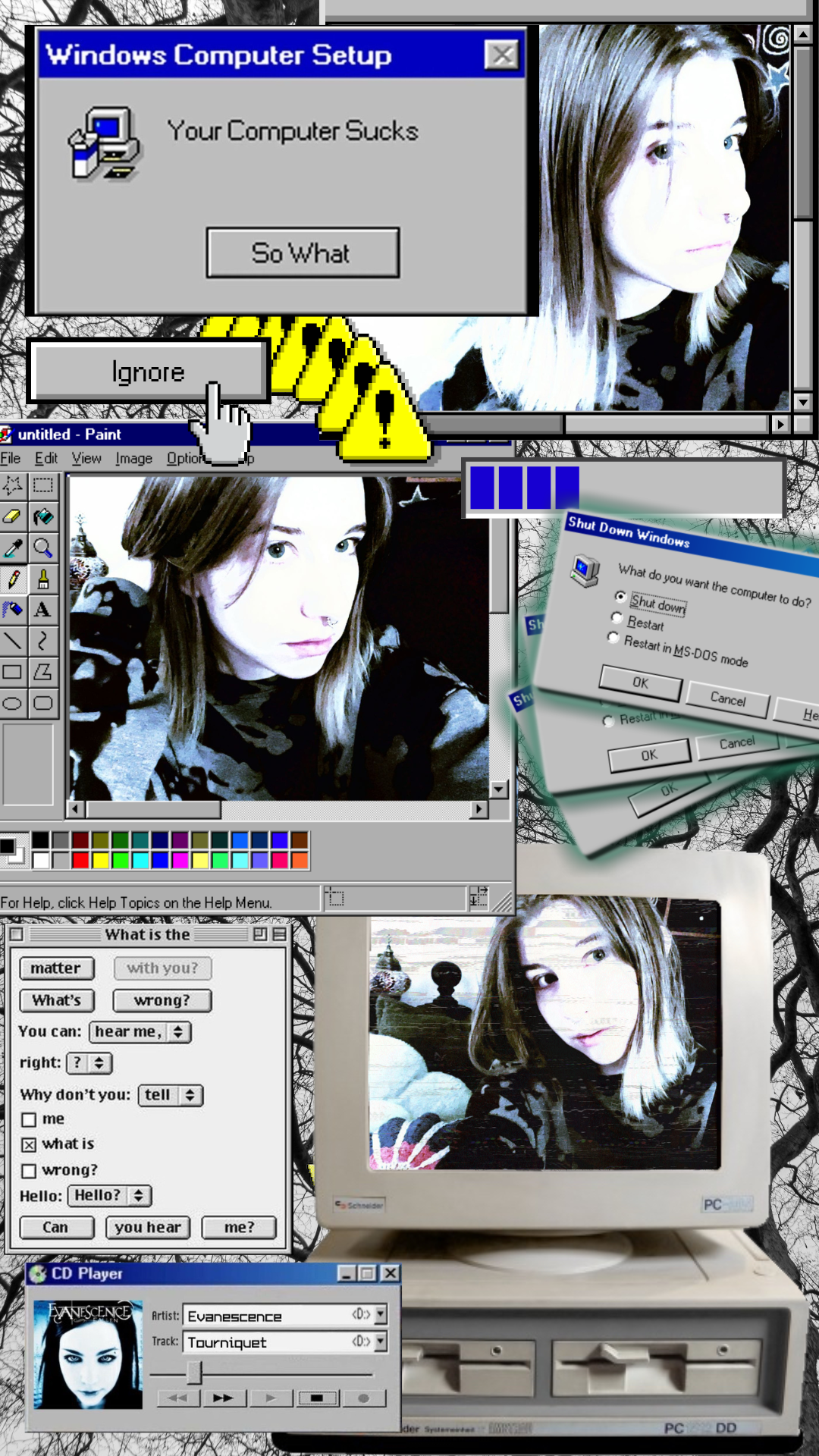
Task: Click the 'you hear' button
Action: [x=148, y=1227]
